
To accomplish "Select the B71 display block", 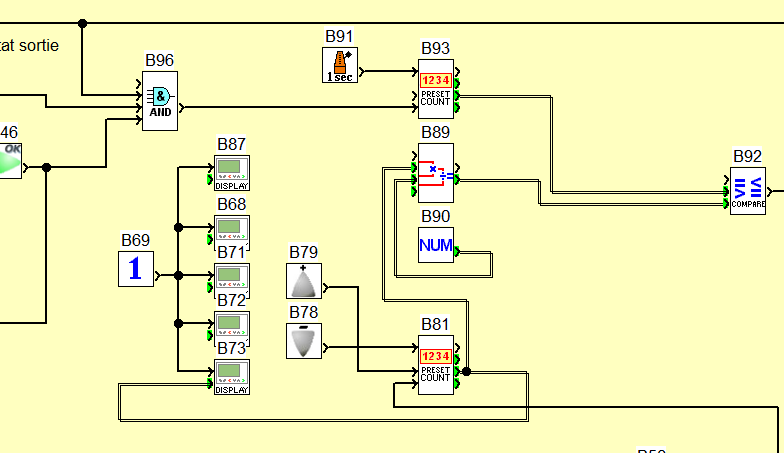I will click(x=232, y=276).
